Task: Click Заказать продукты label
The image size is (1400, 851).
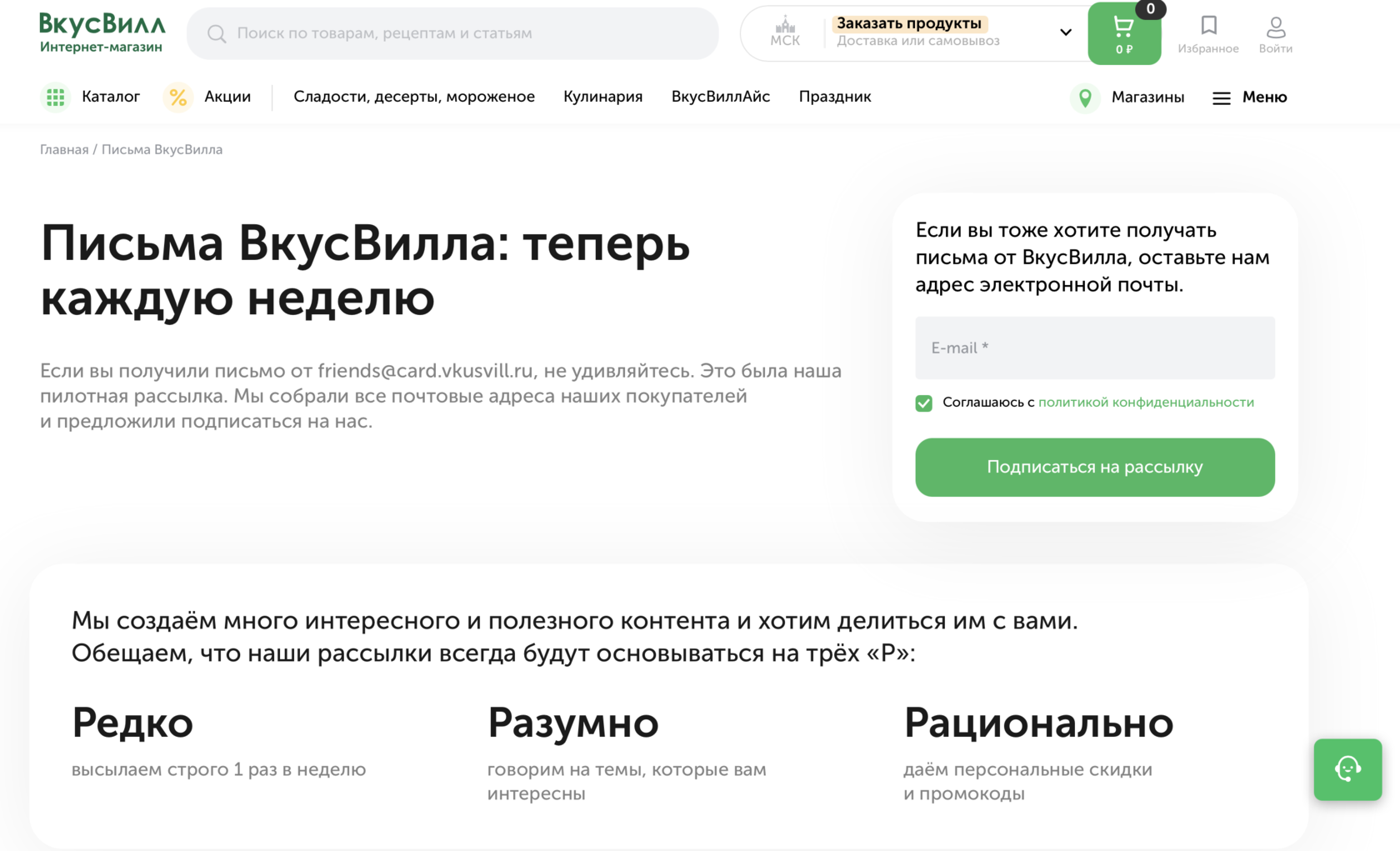Action: 909,23
